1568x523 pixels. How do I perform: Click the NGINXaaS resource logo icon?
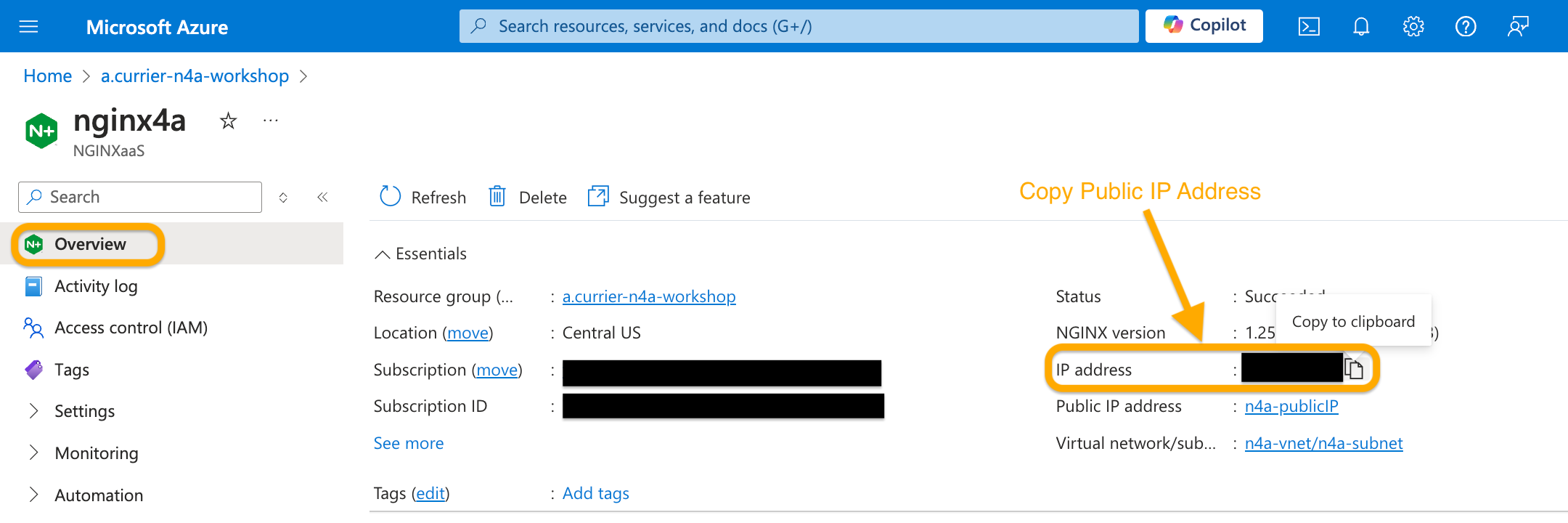point(41,131)
